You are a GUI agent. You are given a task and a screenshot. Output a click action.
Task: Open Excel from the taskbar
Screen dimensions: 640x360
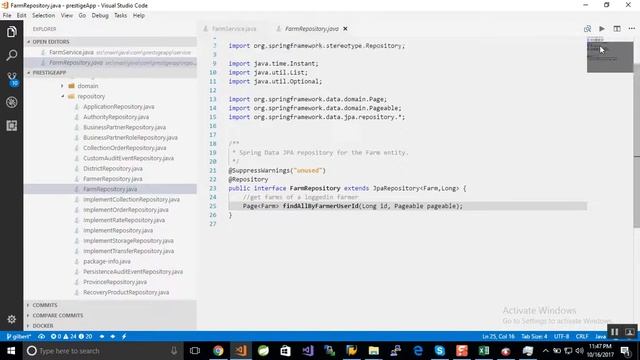coord(484,351)
